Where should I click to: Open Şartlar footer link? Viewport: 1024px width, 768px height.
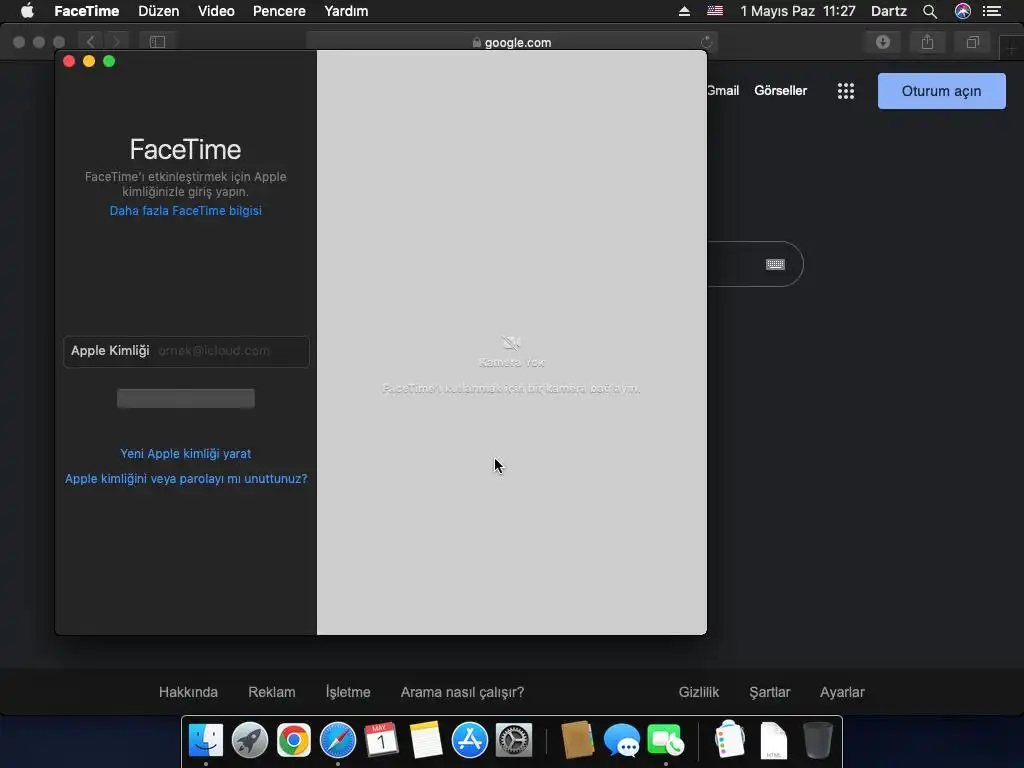(x=769, y=692)
